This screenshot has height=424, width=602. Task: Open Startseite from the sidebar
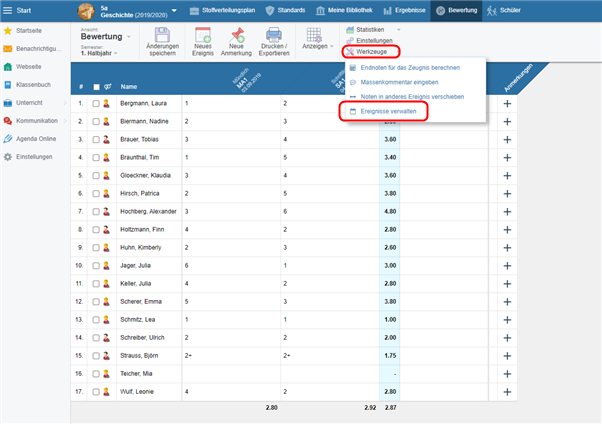click(x=30, y=31)
